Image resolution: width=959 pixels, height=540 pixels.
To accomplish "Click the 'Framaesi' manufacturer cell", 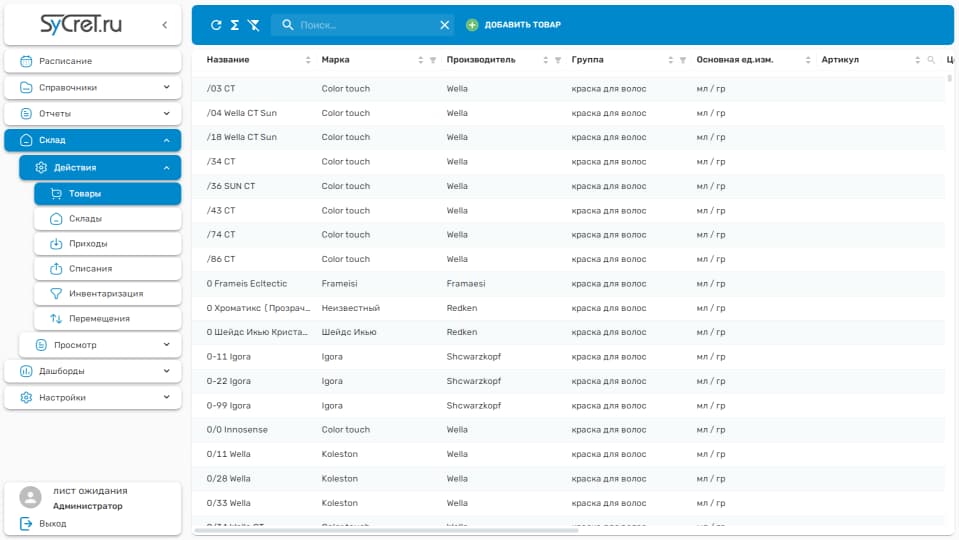I will pyautogui.click(x=465, y=284).
